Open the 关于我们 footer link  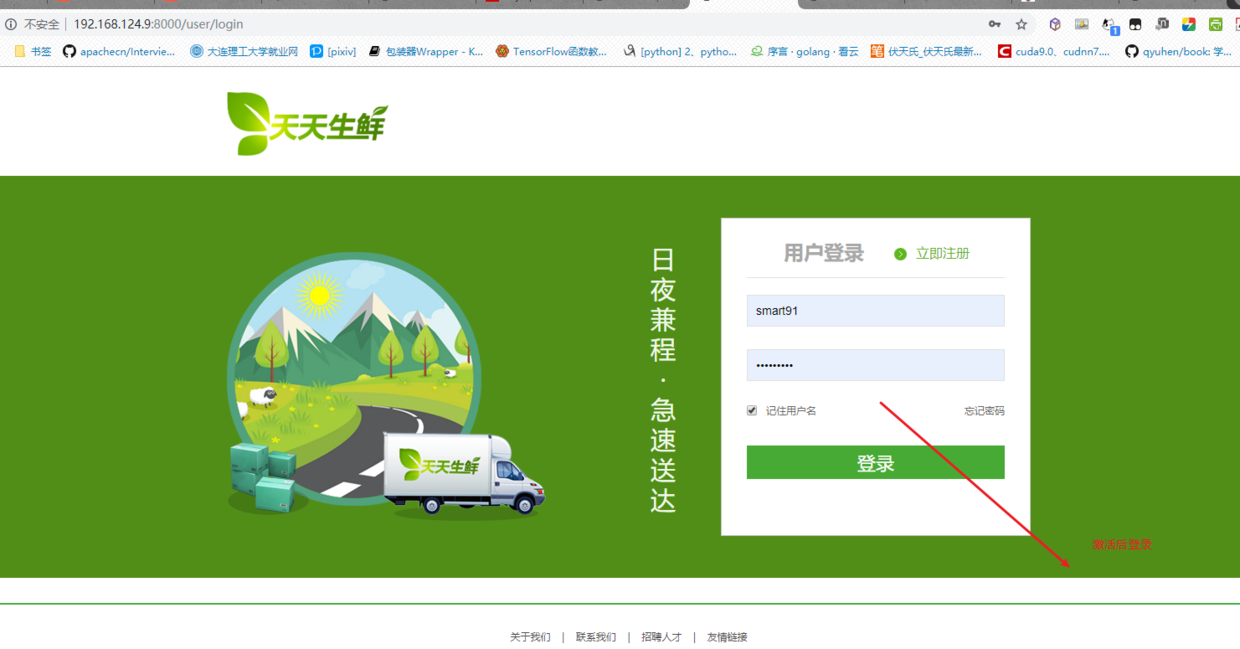point(530,637)
